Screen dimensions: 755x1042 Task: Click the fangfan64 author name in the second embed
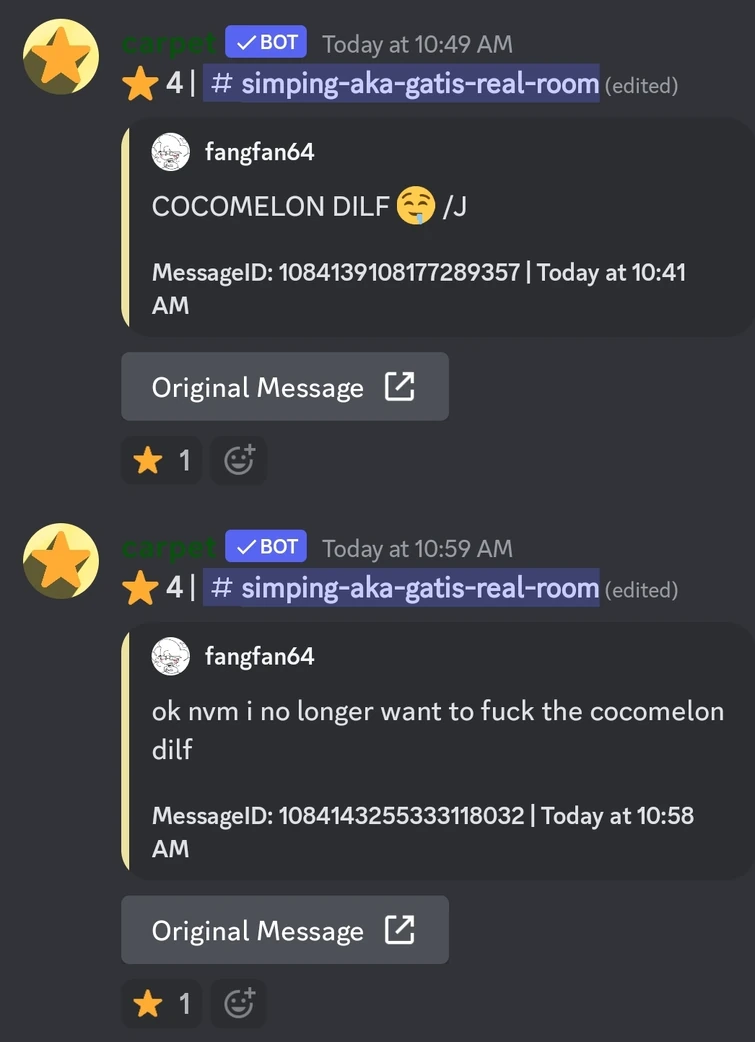click(x=259, y=657)
